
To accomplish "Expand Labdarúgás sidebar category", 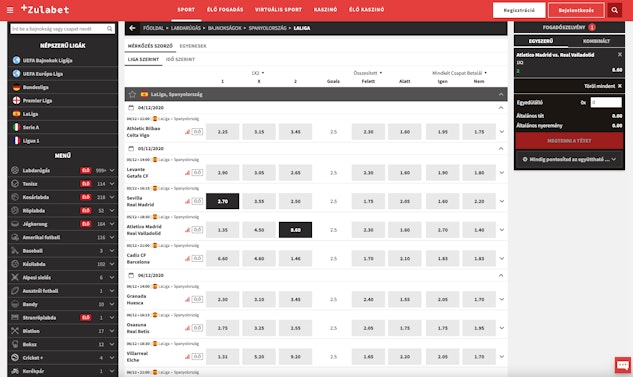I will [112, 170].
